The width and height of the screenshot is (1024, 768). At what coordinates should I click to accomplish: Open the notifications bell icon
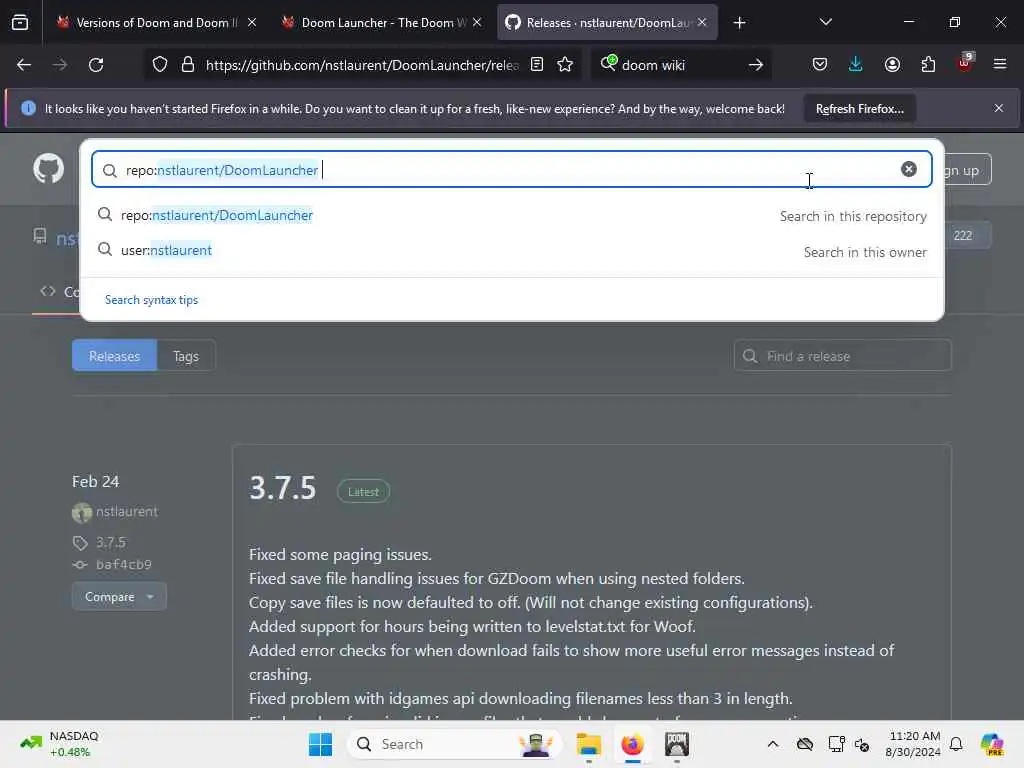tap(956, 744)
